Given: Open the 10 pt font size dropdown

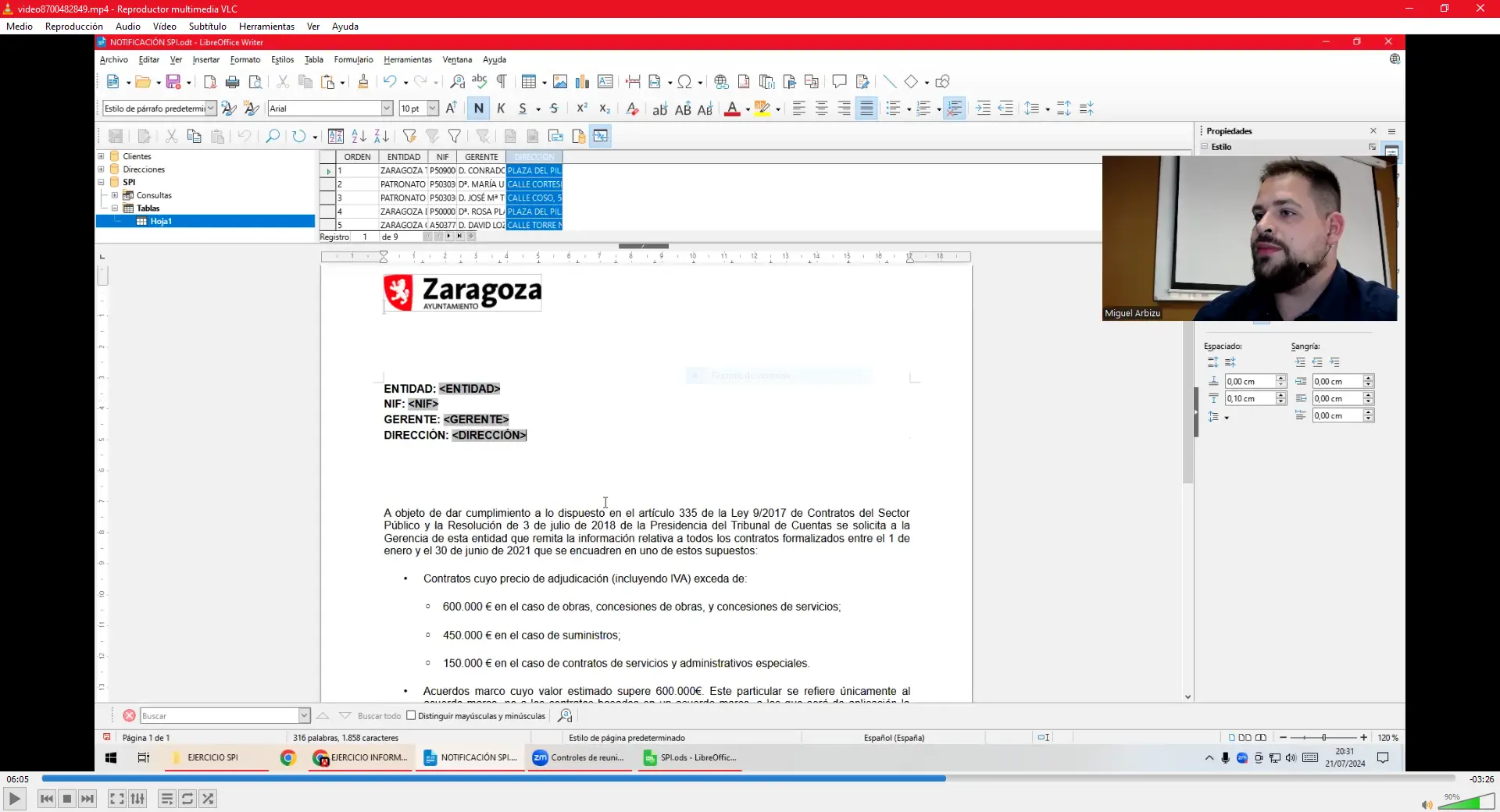Looking at the screenshot, I should (x=433, y=109).
